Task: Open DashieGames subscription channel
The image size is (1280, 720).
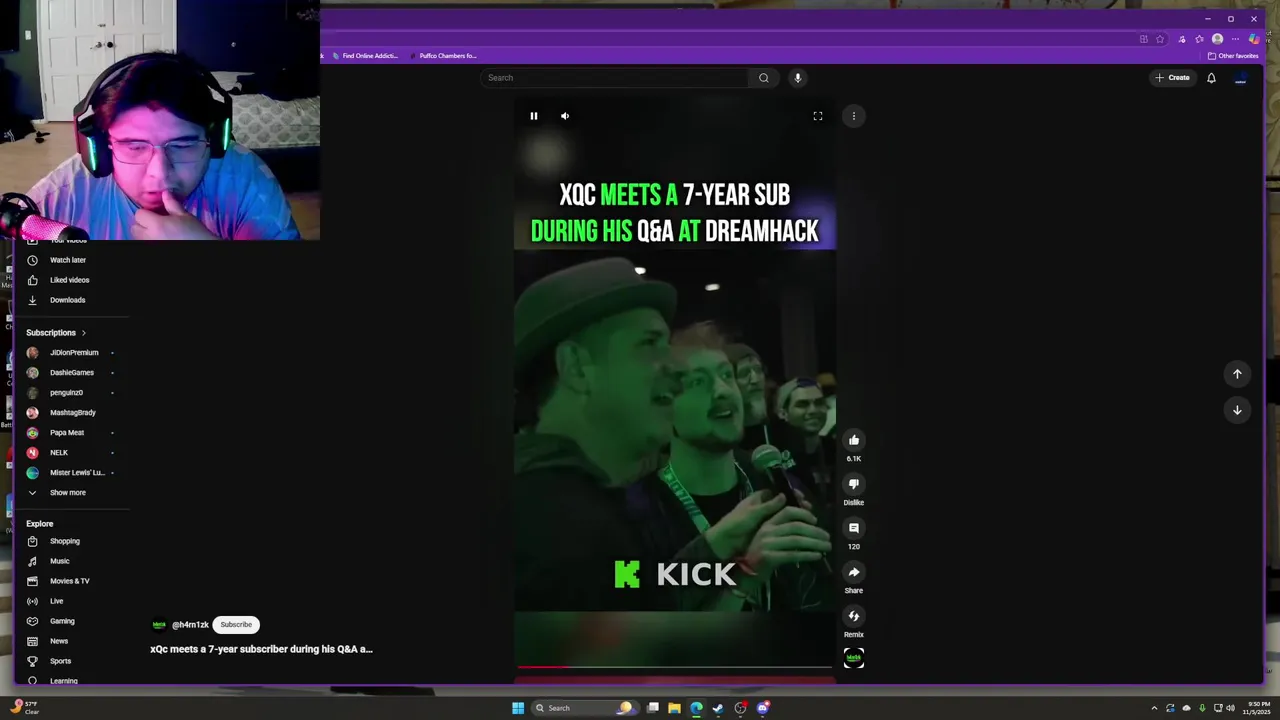Action: (x=72, y=373)
